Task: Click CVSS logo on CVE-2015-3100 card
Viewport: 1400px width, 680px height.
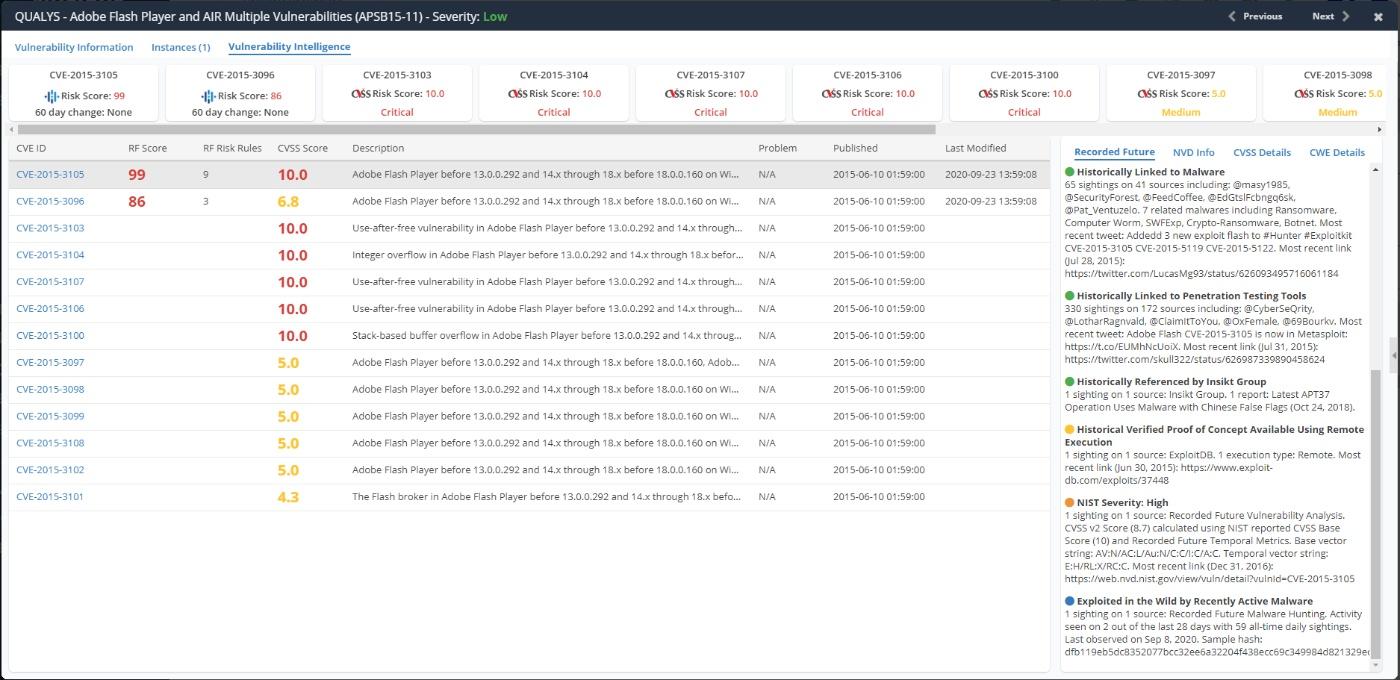Action: [988, 94]
